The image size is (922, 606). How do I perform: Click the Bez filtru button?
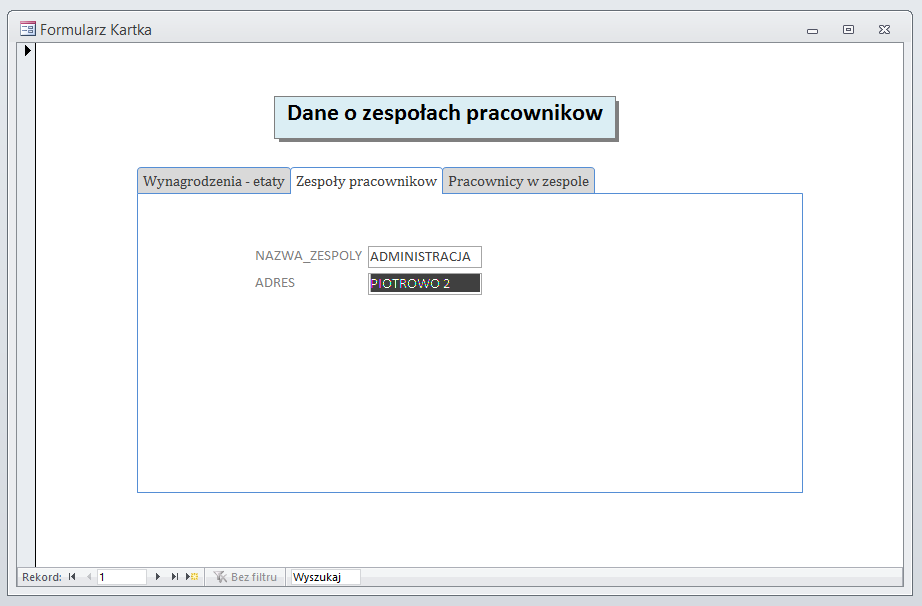tap(246, 577)
